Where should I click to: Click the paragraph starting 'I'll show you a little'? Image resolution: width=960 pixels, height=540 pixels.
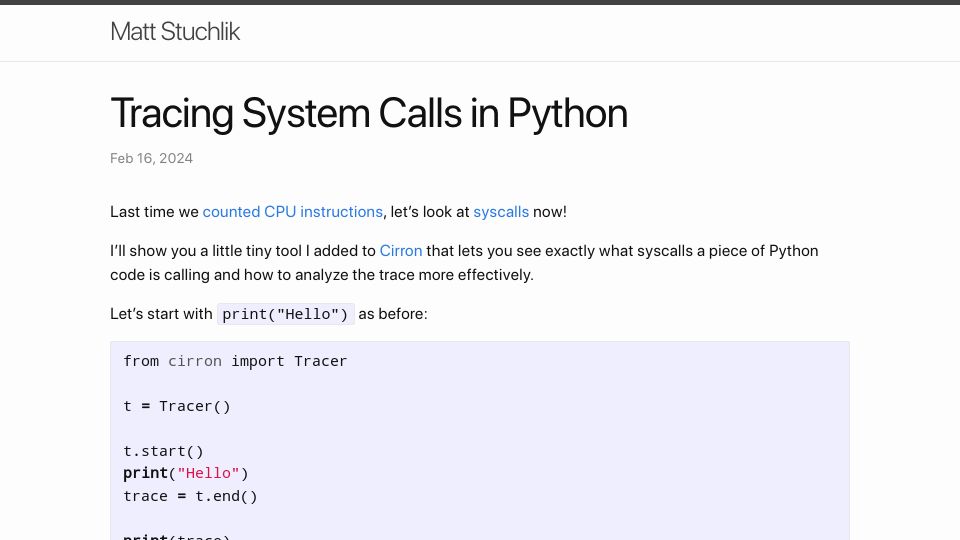pos(464,263)
